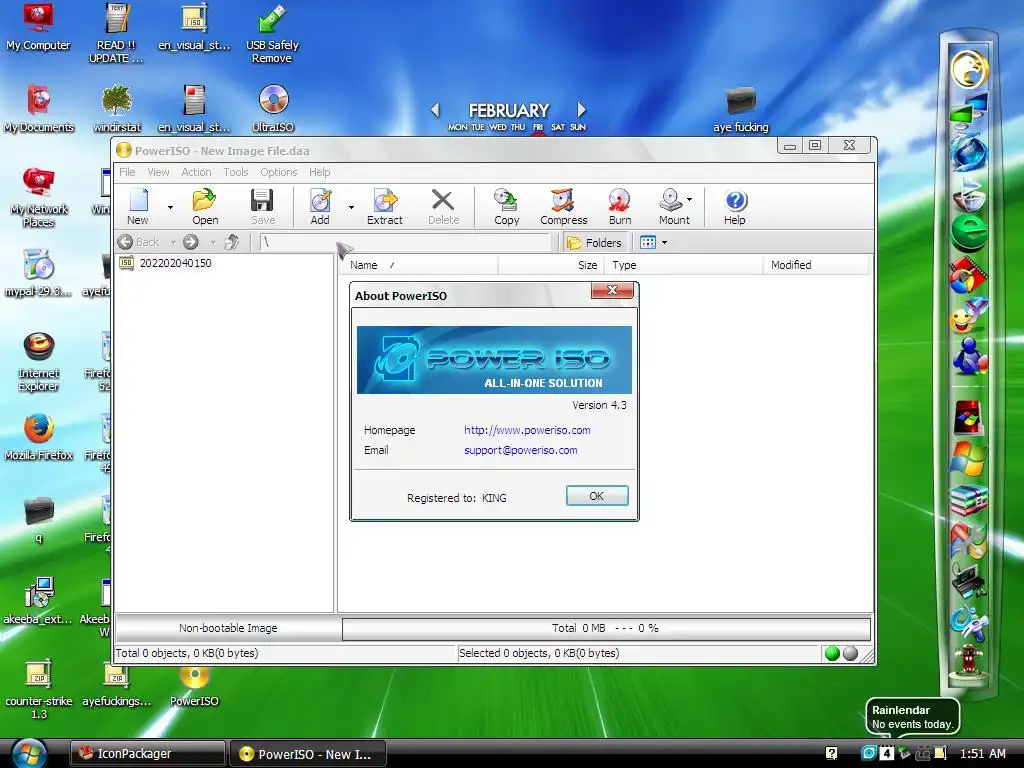Open the File menu in PowerISO
Image resolution: width=1024 pixels, height=768 pixels.
(x=127, y=172)
